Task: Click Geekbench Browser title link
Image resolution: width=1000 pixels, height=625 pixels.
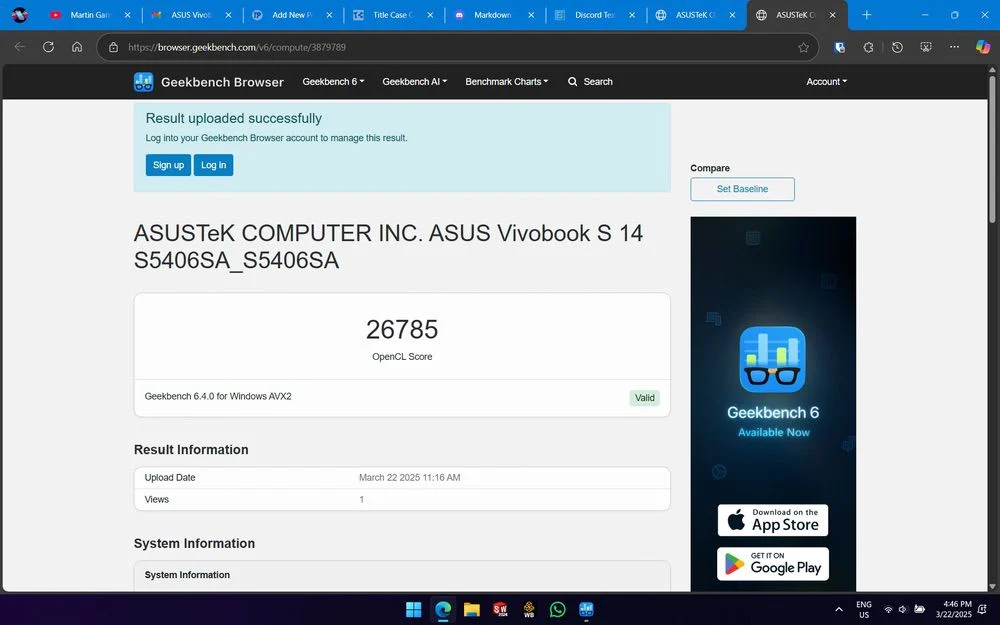Action: (222, 82)
